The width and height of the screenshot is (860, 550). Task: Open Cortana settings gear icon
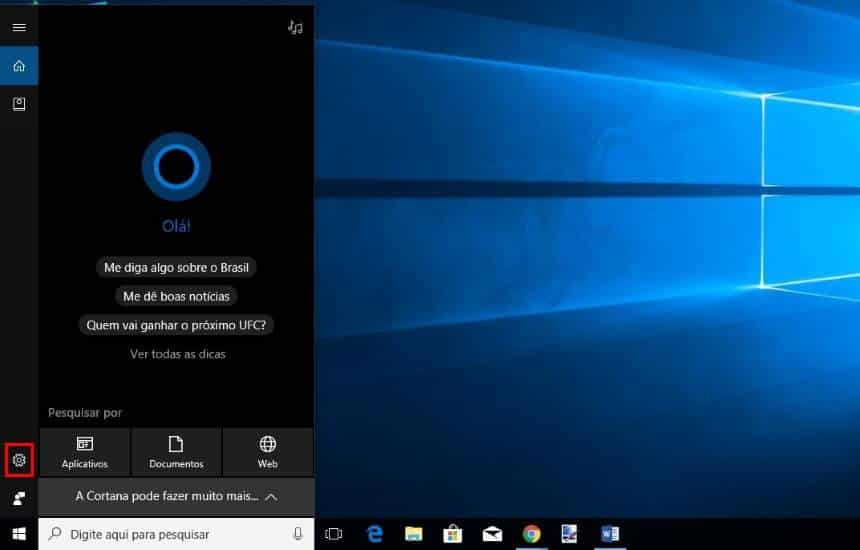(x=19, y=460)
